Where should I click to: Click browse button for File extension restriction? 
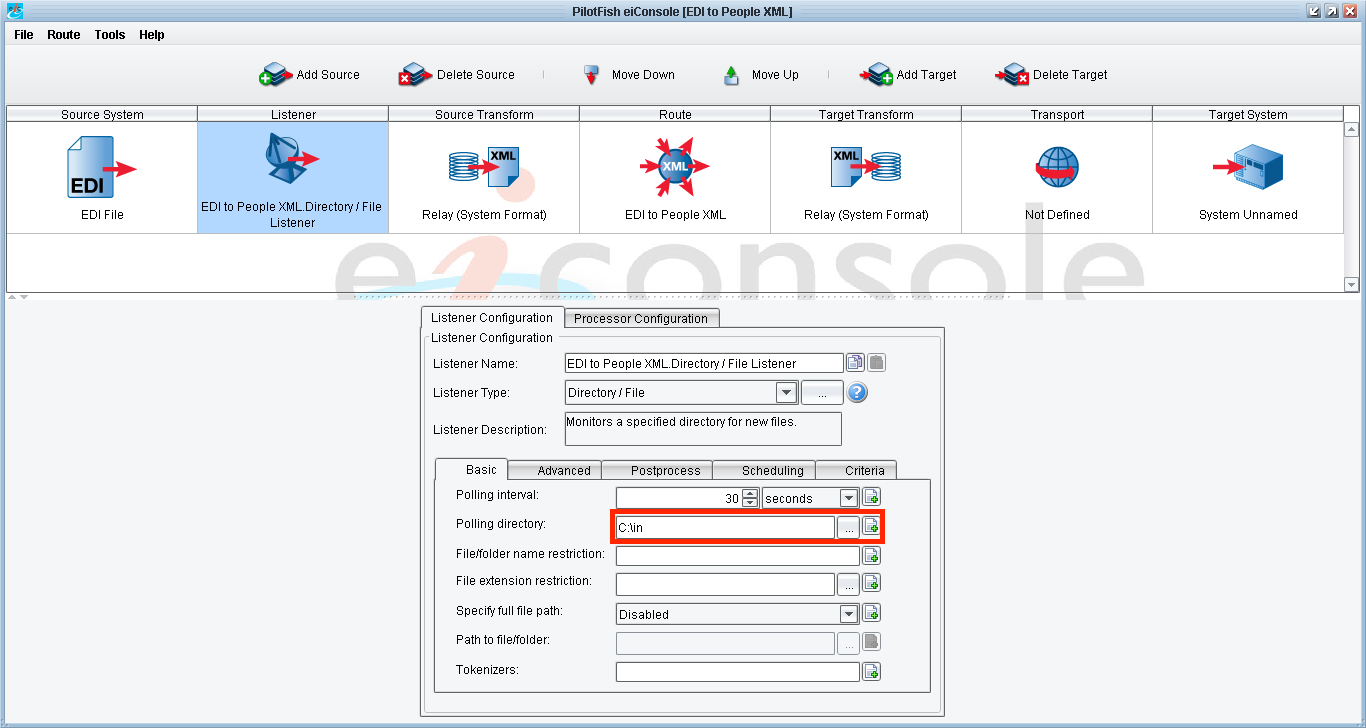coord(848,583)
